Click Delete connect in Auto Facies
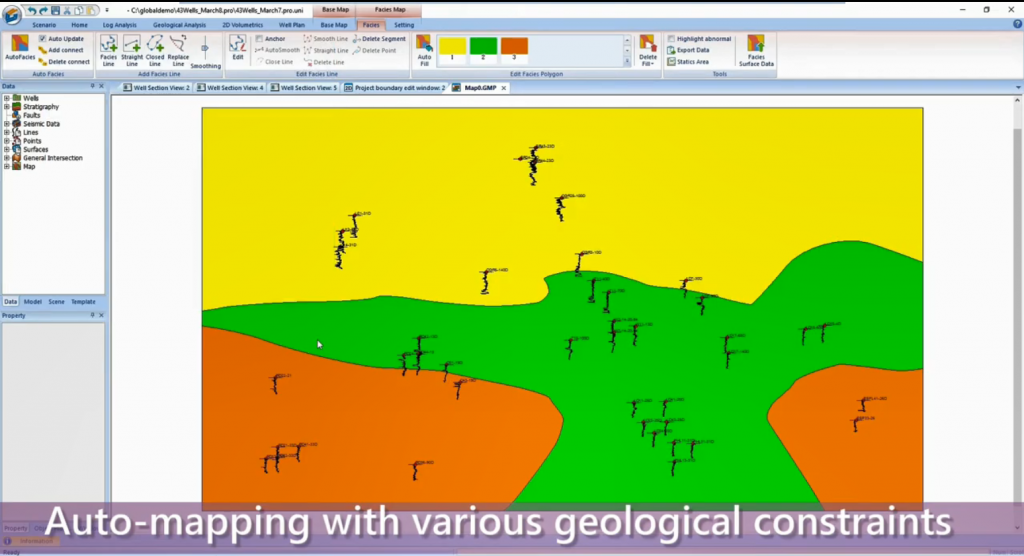The height and width of the screenshot is (556, 1024). pyautogui.click(x=64, y=62)
